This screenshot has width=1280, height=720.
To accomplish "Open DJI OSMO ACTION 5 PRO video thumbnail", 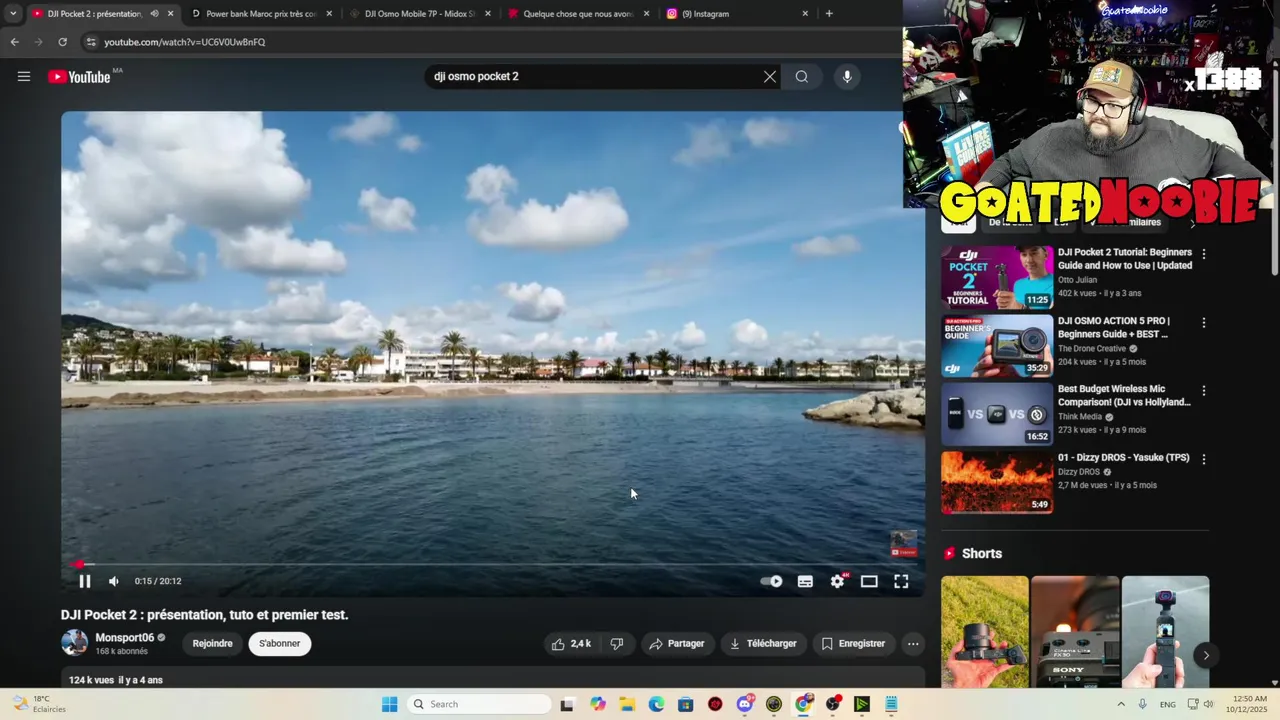I will pyautogui.click(x=996, y=346).
